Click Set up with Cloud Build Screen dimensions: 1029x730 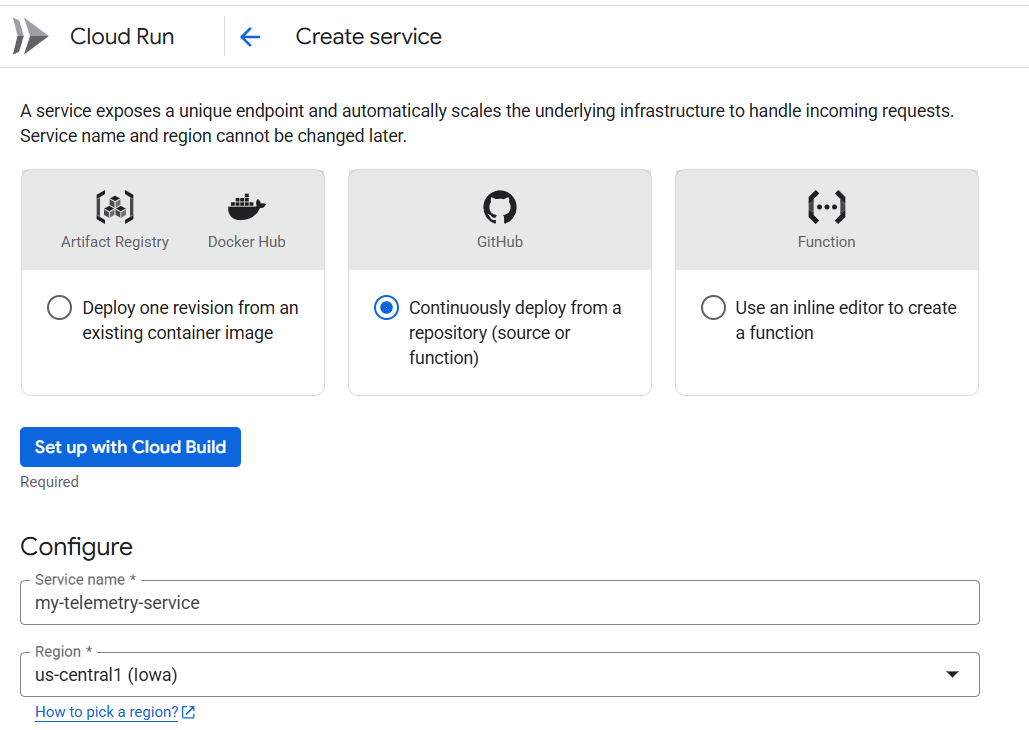(x=130, y=447)
